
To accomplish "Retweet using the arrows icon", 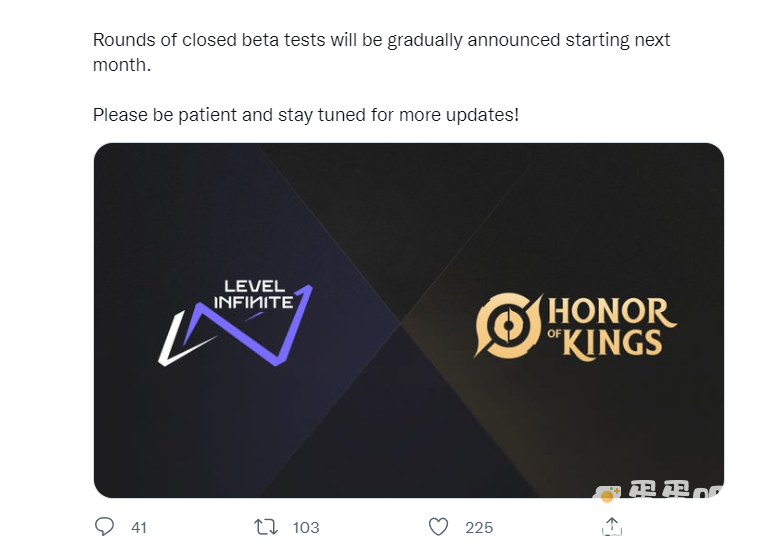I will [x=266, y=527].
